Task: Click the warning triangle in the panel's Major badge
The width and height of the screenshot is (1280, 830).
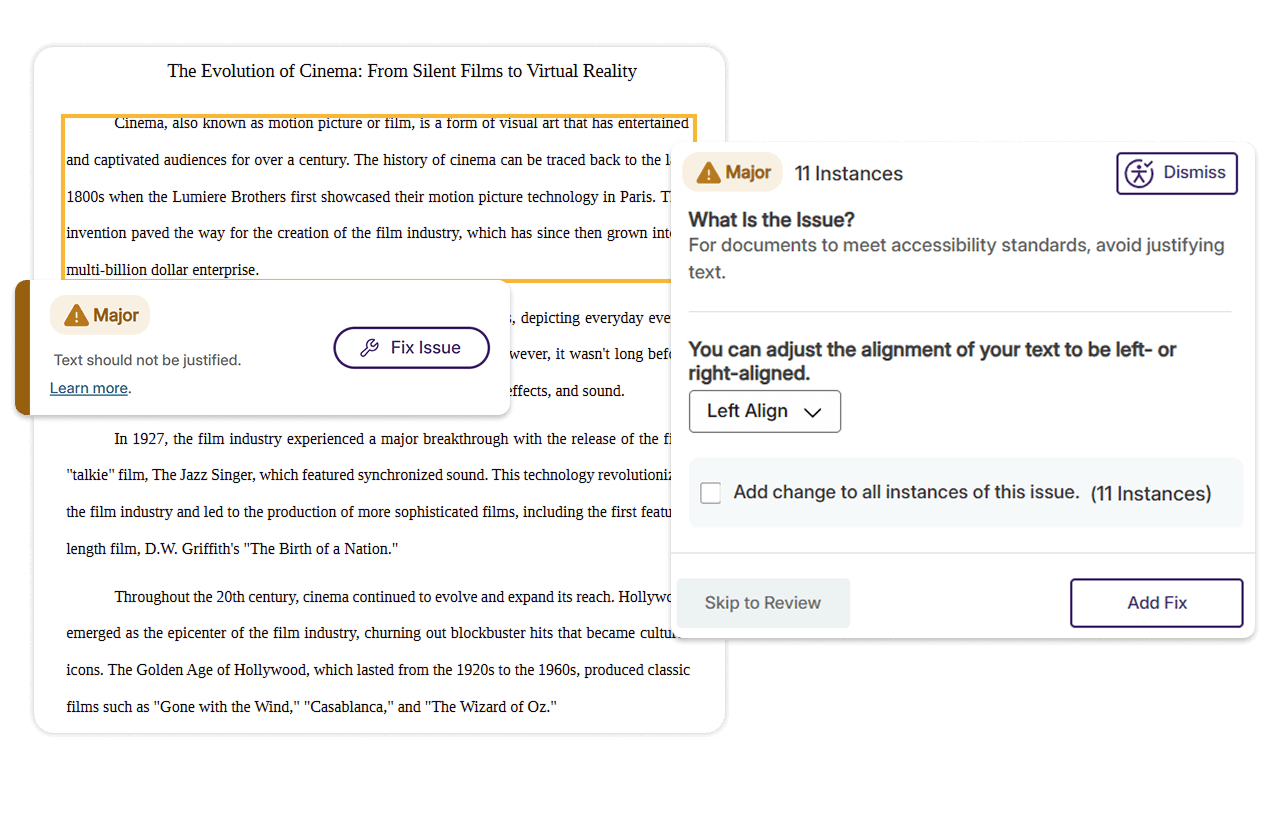Action: pyautogui.click(x=708, y=173)
